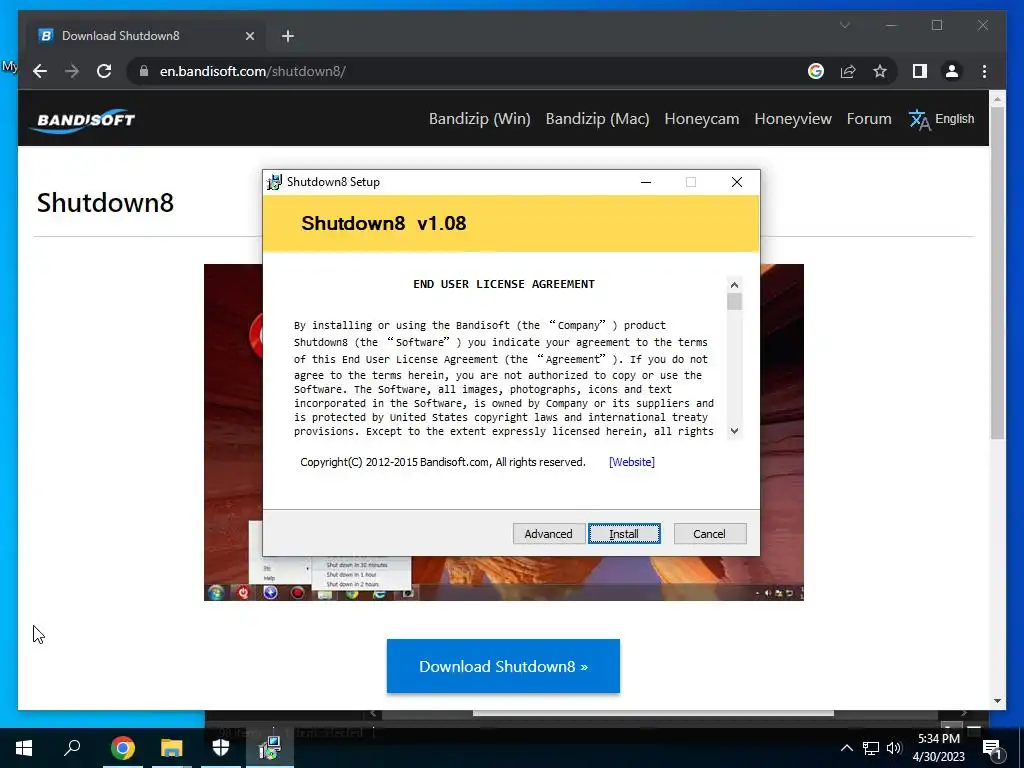Go back in Chrome

pyautogui.click(x=40, y=71)
